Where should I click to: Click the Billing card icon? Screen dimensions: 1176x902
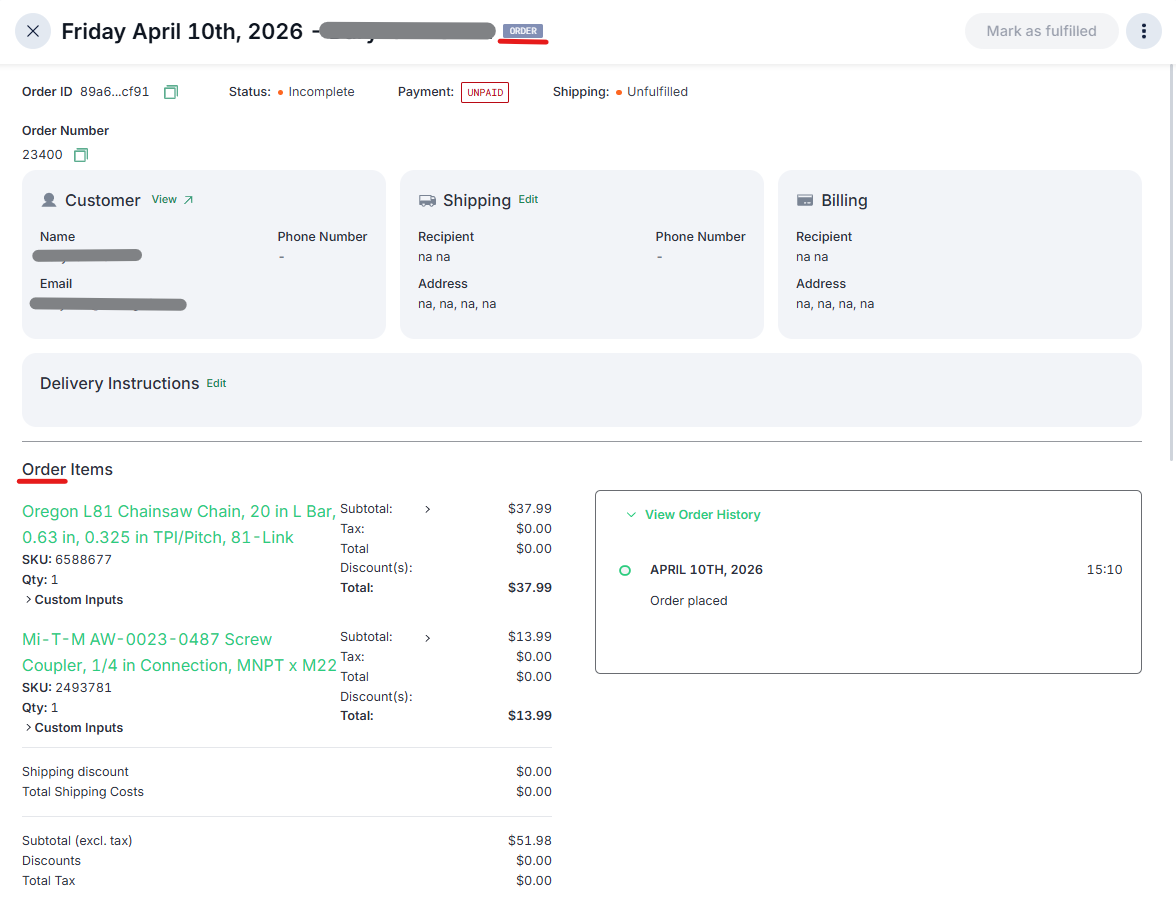pyautogui.click(x=805, y=200)
